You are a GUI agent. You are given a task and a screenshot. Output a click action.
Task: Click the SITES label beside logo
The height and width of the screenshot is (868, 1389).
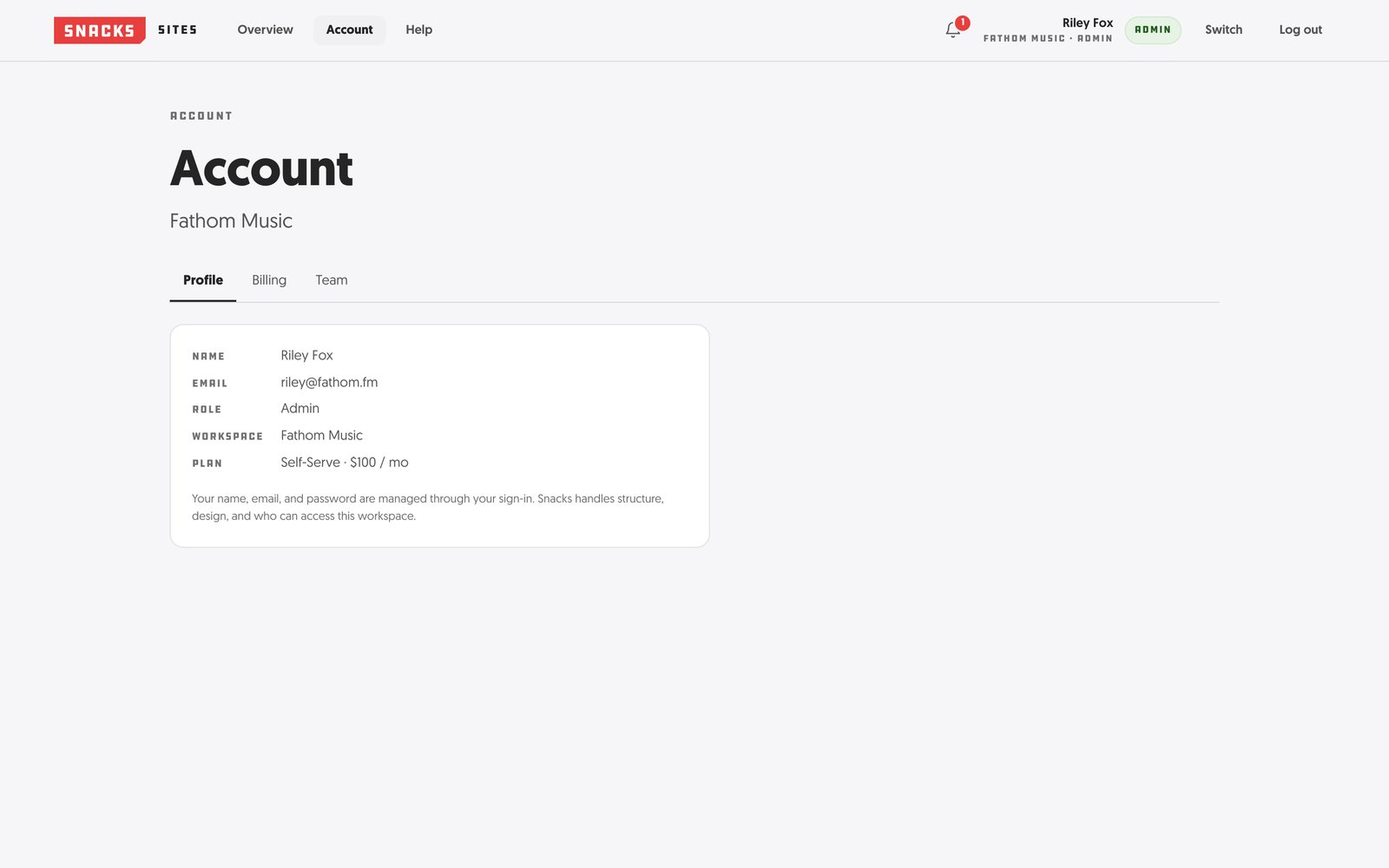point(177,30)
